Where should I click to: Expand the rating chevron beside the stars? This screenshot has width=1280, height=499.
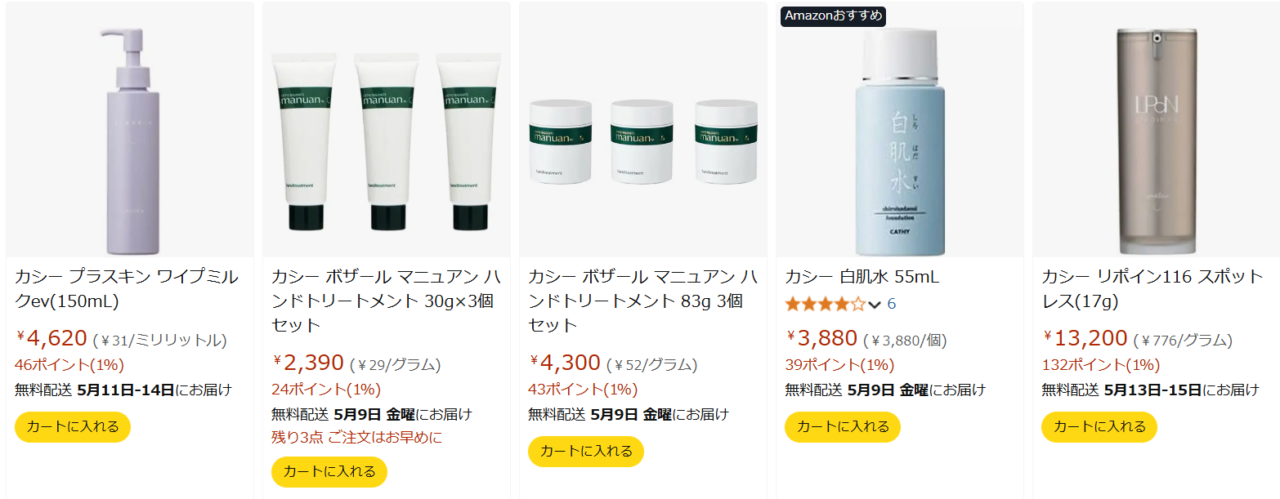[x=875, y=304]
